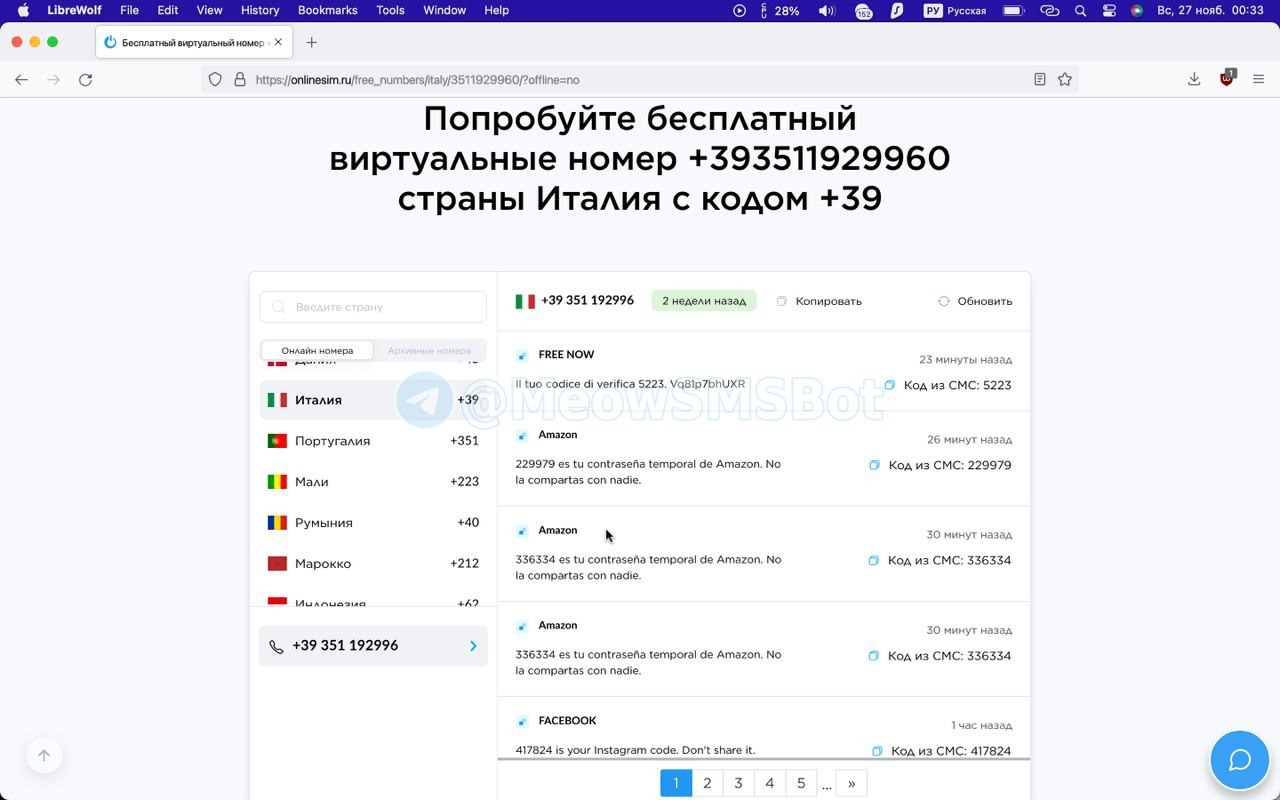Click the Siri icon in menu bar
Viewport: 1280px width, 800px height.
pyautogui.click(x=1137, y=10)
